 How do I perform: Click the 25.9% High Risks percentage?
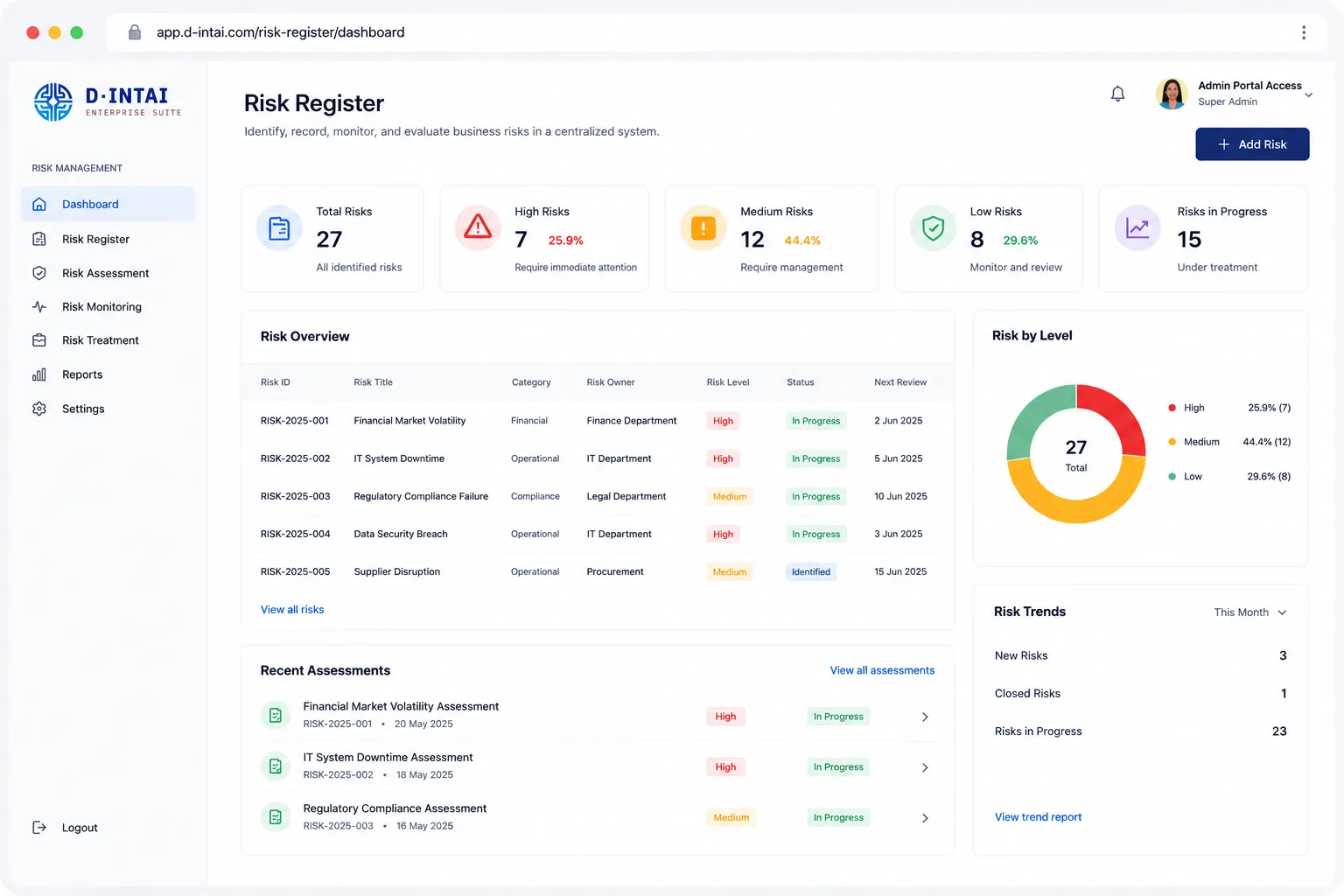coord(566,241)
